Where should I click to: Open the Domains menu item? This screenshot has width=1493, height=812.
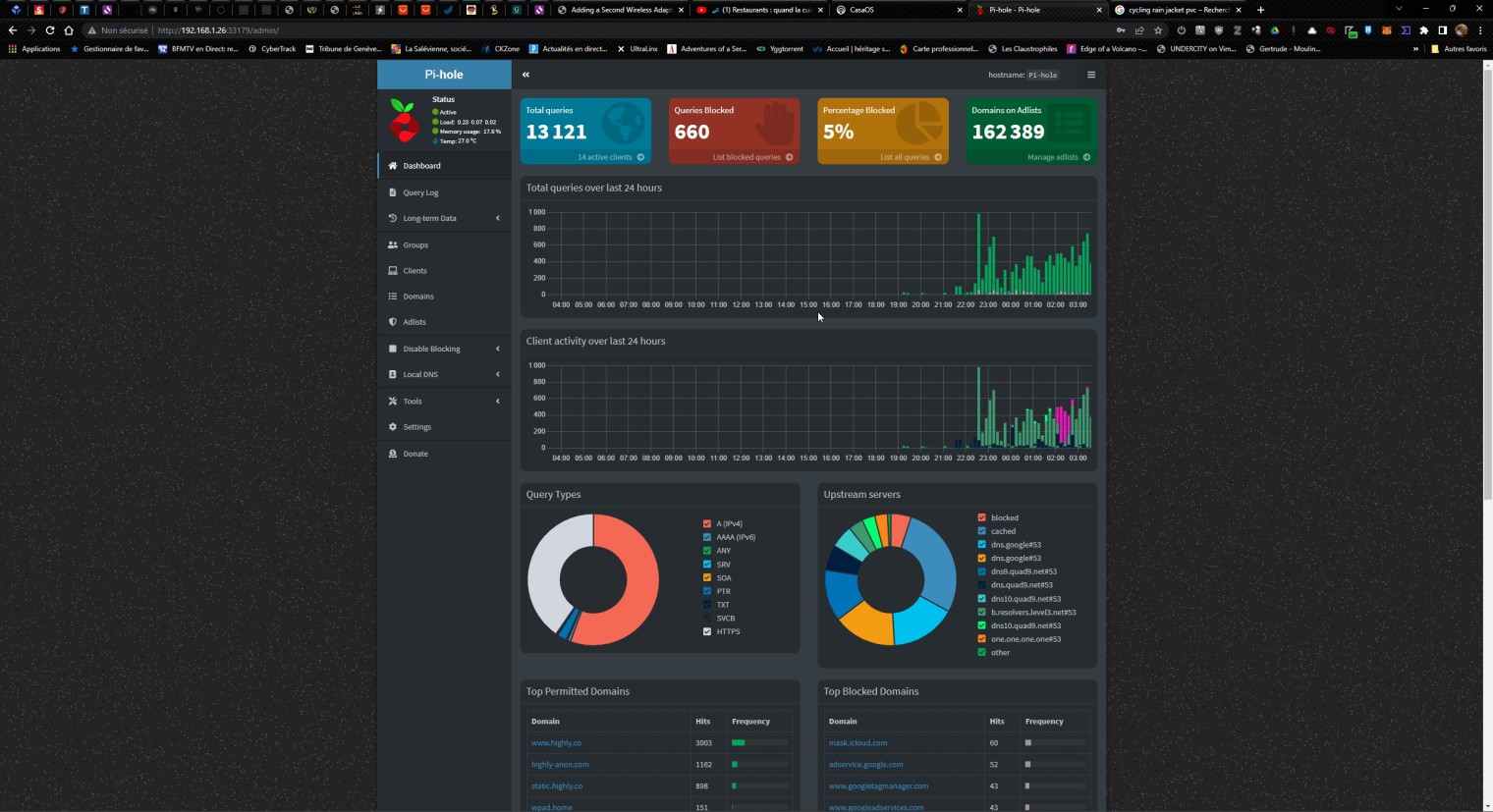click(x=417, y=297)
